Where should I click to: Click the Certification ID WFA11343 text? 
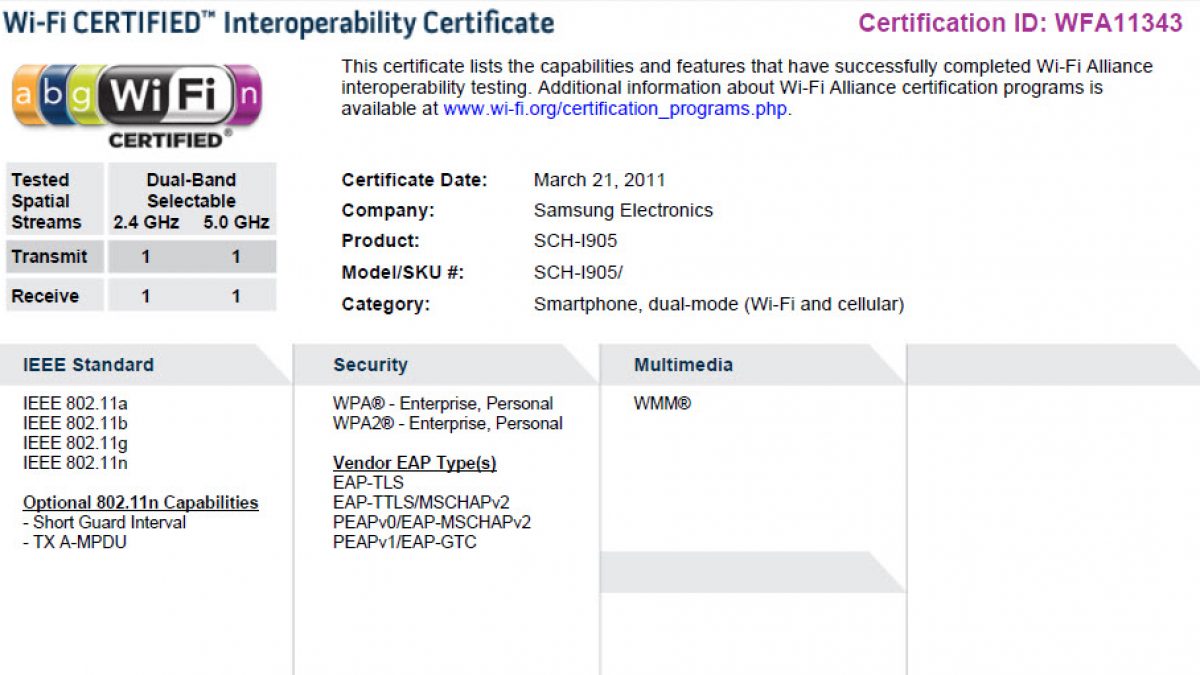1020,23
